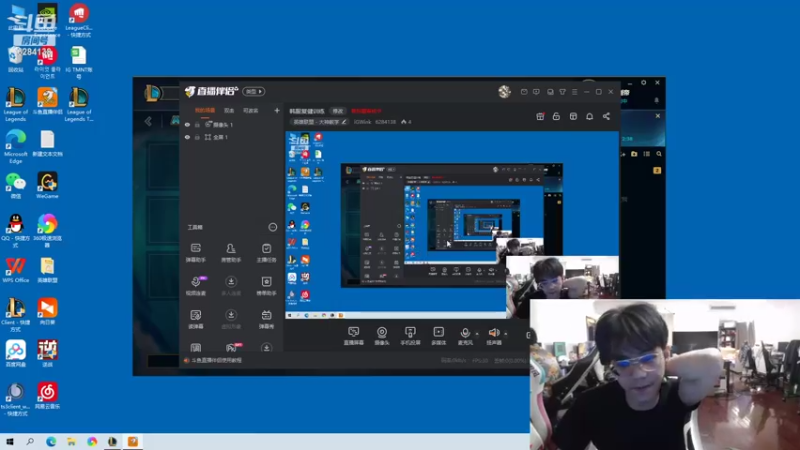Open the hamburger menu in 直播伴侣 title bar

[574, 92]
